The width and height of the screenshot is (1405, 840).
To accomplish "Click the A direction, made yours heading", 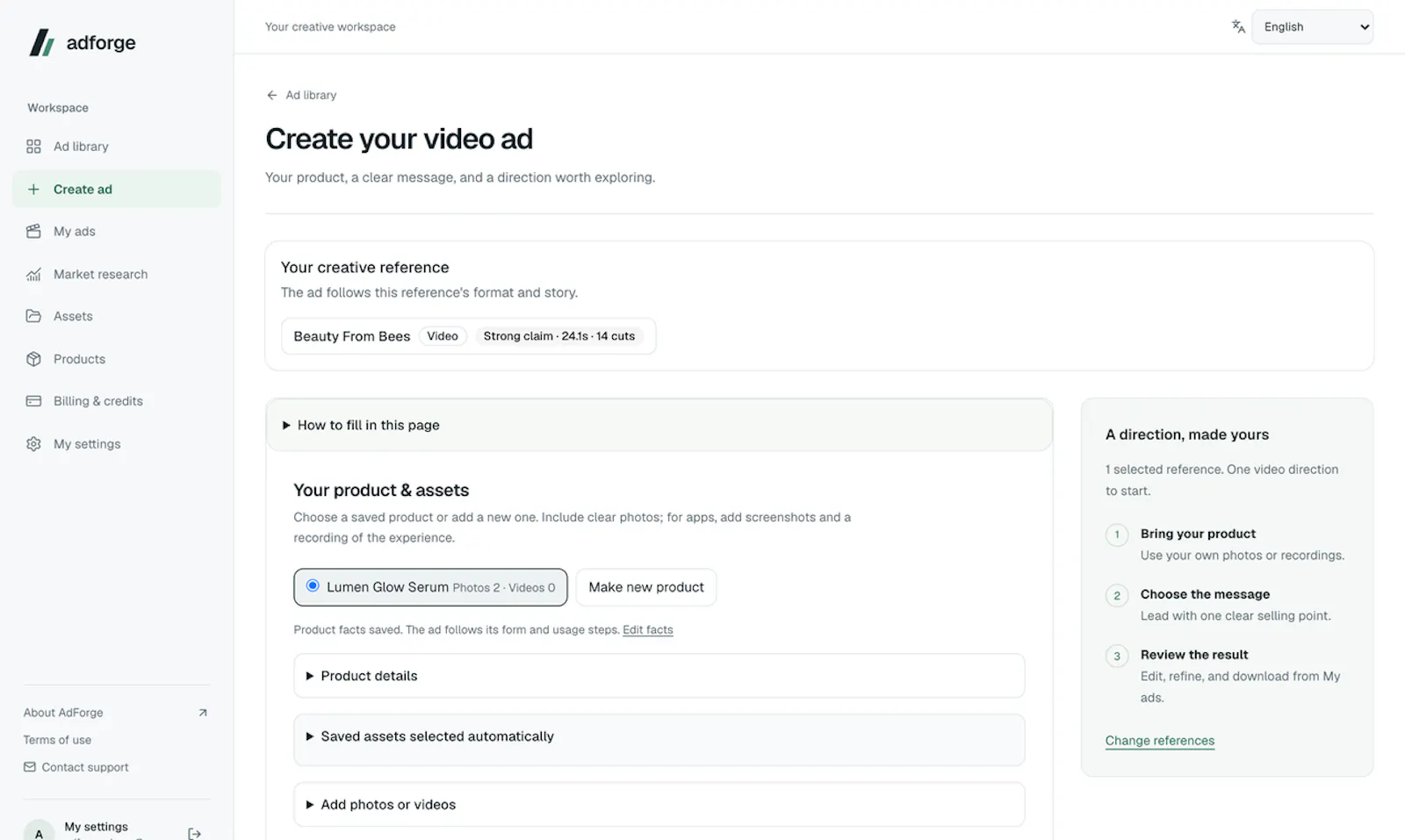I will point(1187,434).
